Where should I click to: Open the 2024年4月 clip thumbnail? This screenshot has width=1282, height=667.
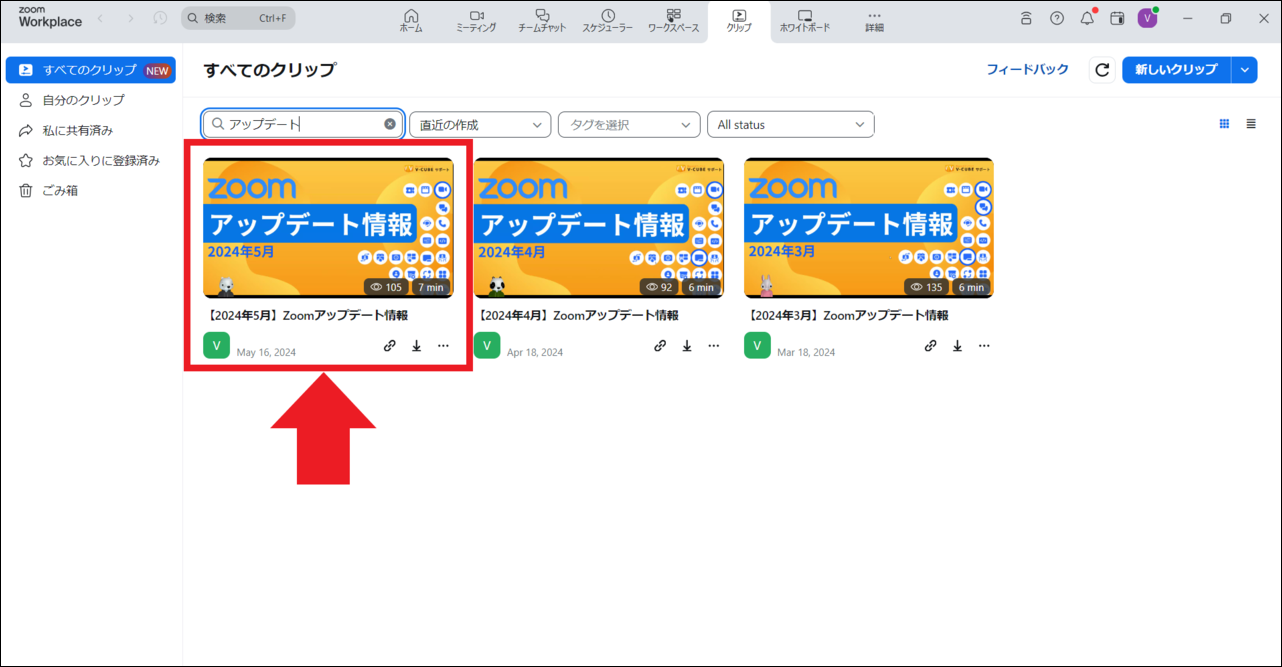598,228
